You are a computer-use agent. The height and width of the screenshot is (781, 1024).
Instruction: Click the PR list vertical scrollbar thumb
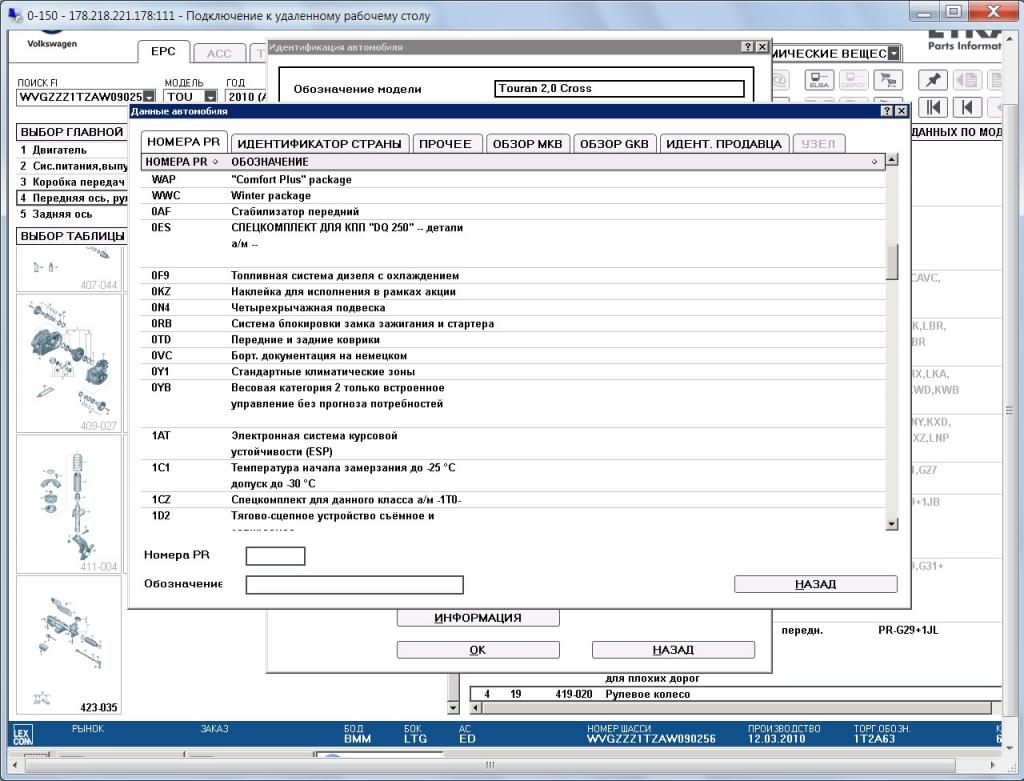[x=891, y=261]
